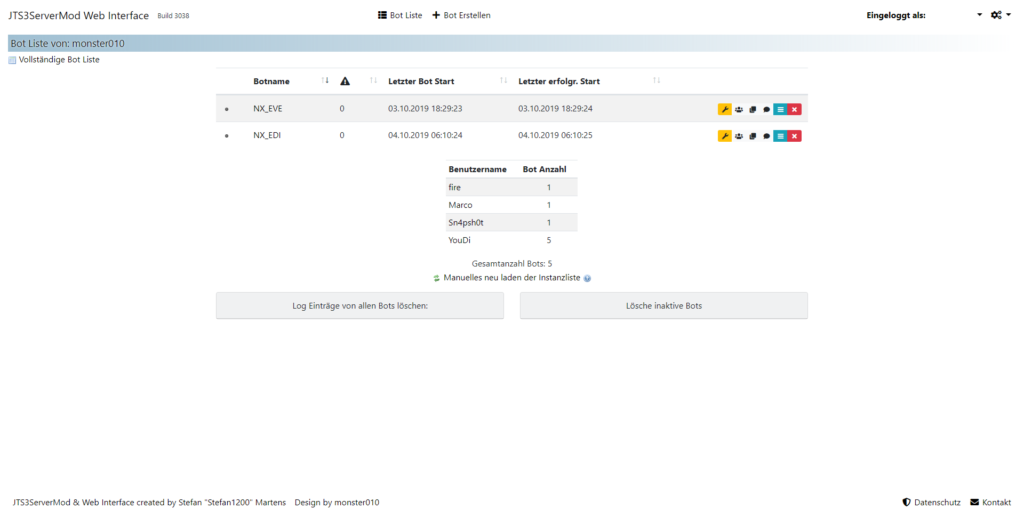This screenshot has width=1024, height=517.
Task: Click Log Einträge von allen Bots löschen
Action: (359, 306)
